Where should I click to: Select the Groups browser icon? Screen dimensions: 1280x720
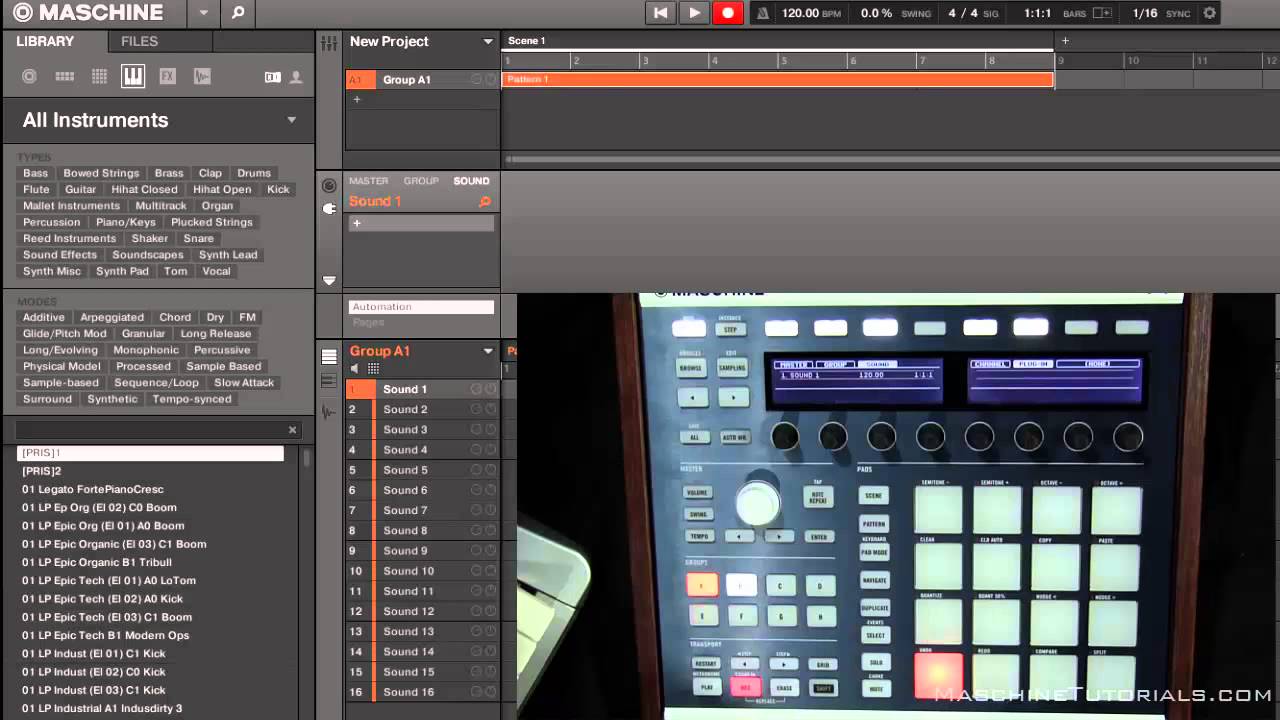click(65, 76)
